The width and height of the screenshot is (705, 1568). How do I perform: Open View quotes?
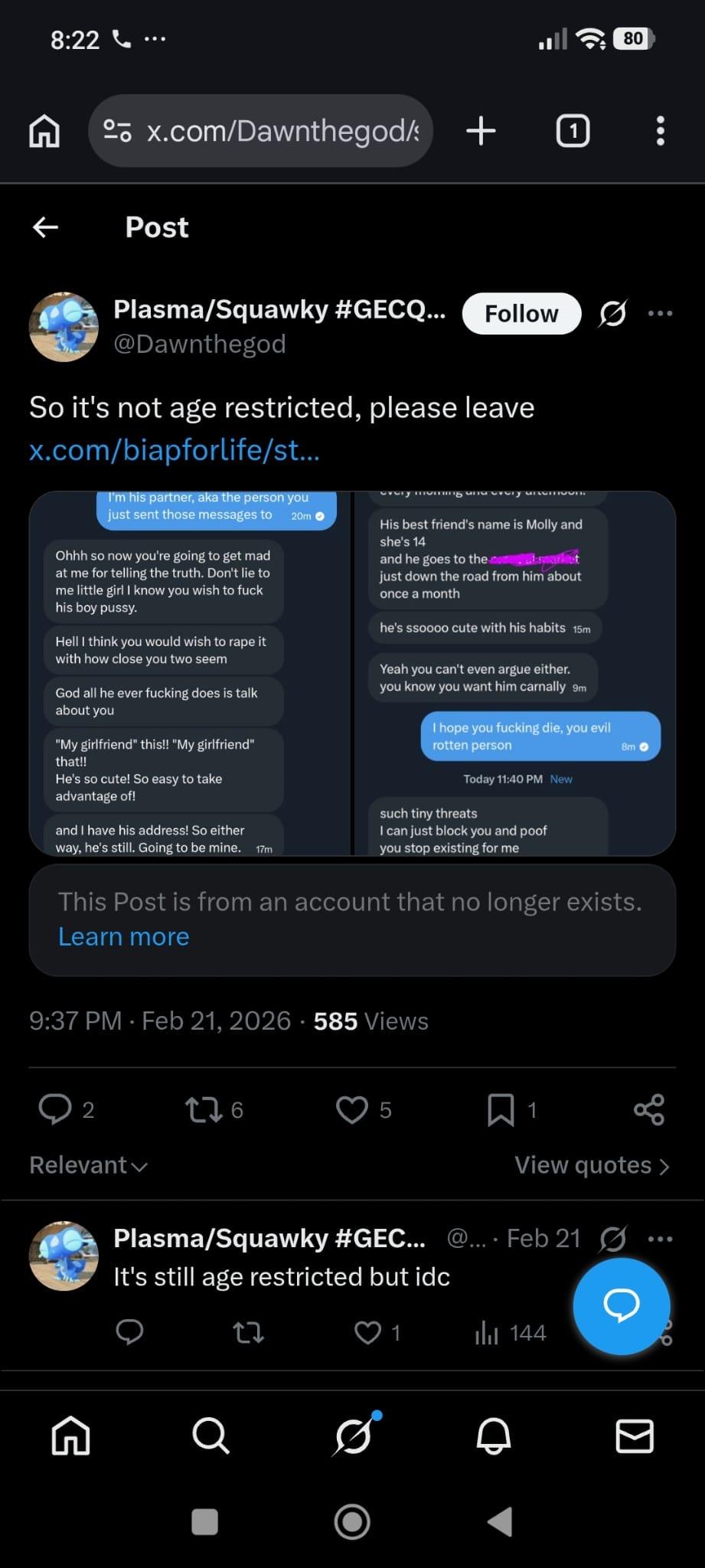click(592, 1165)
